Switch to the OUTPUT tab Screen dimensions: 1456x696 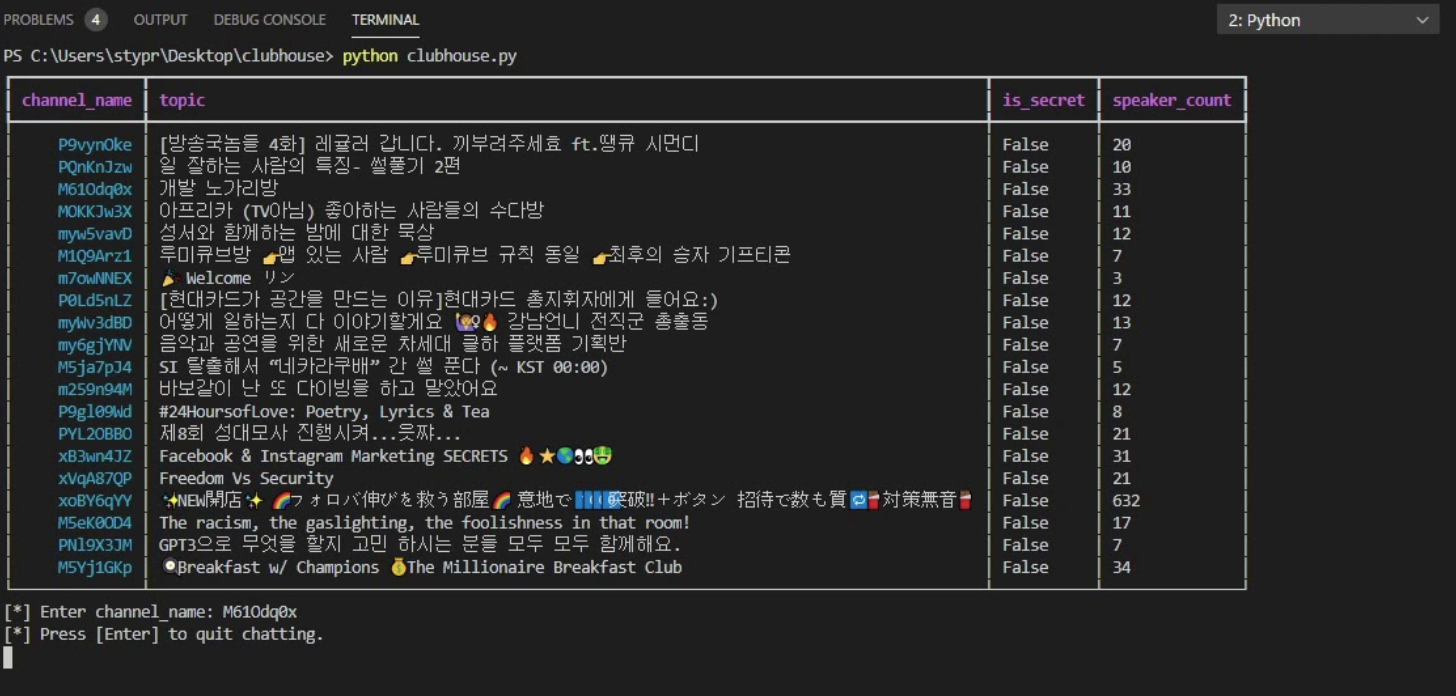(x=160, y=19)
